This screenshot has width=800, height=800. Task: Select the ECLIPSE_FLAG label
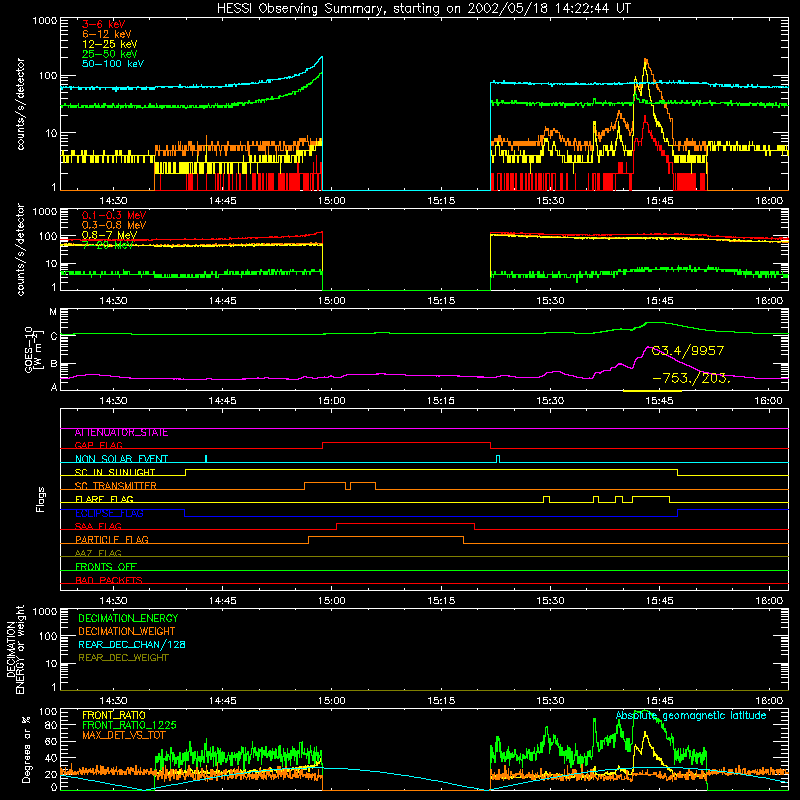pos(109,513)
